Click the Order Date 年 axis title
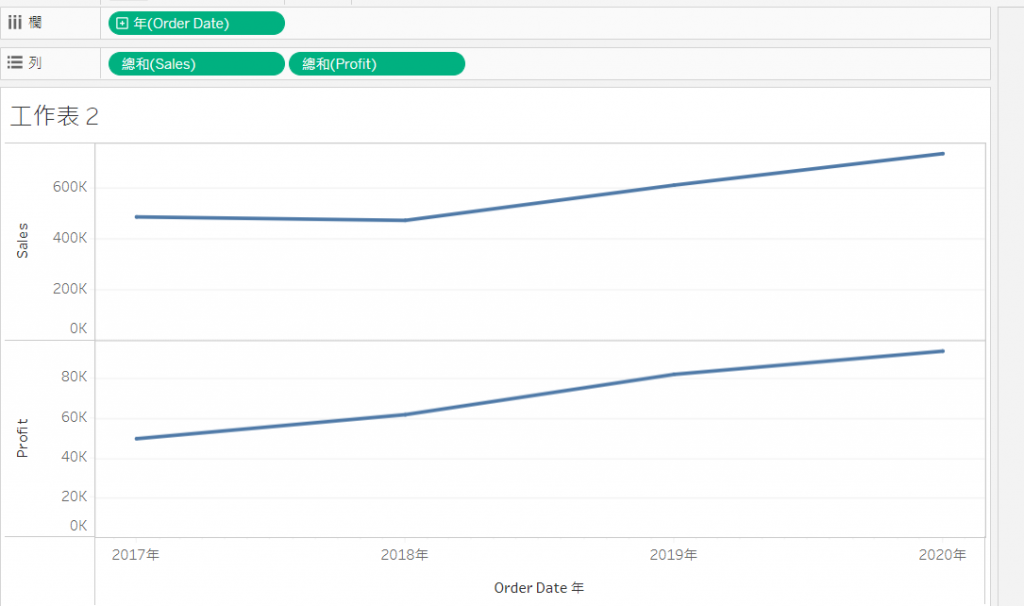Viewport: 1024px width, 606px height. 539,588
